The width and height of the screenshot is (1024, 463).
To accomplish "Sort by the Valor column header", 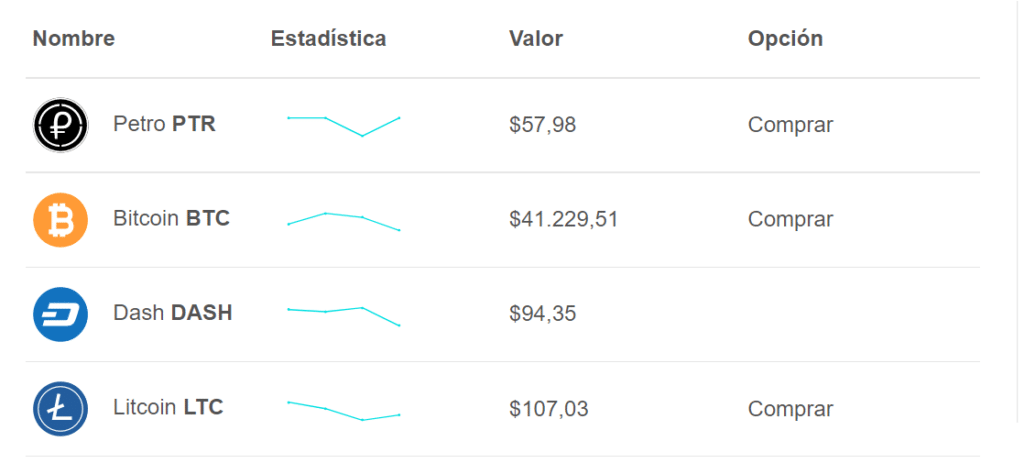I will 536,39.
